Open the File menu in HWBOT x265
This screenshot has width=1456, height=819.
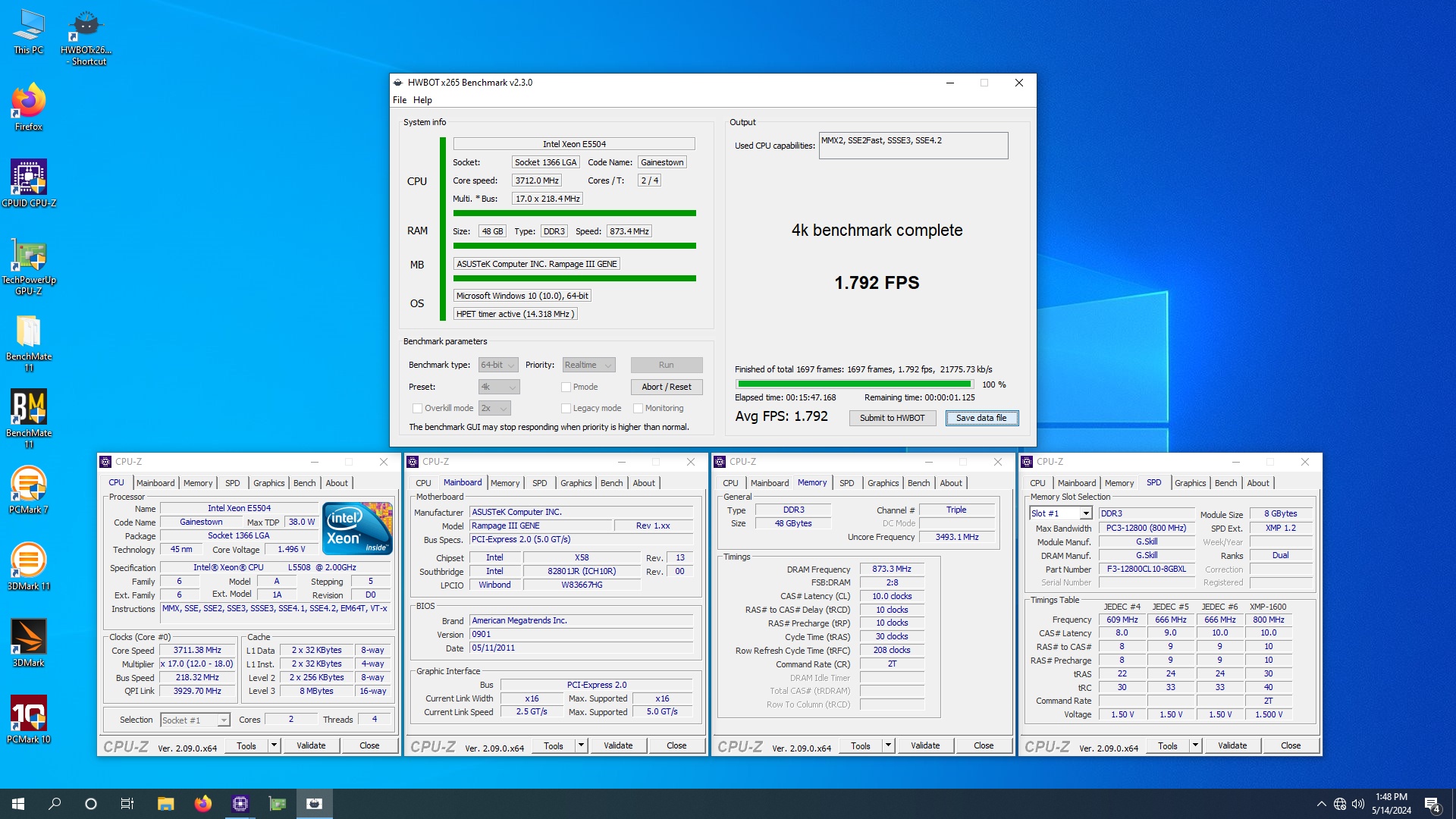pos(400,100)
